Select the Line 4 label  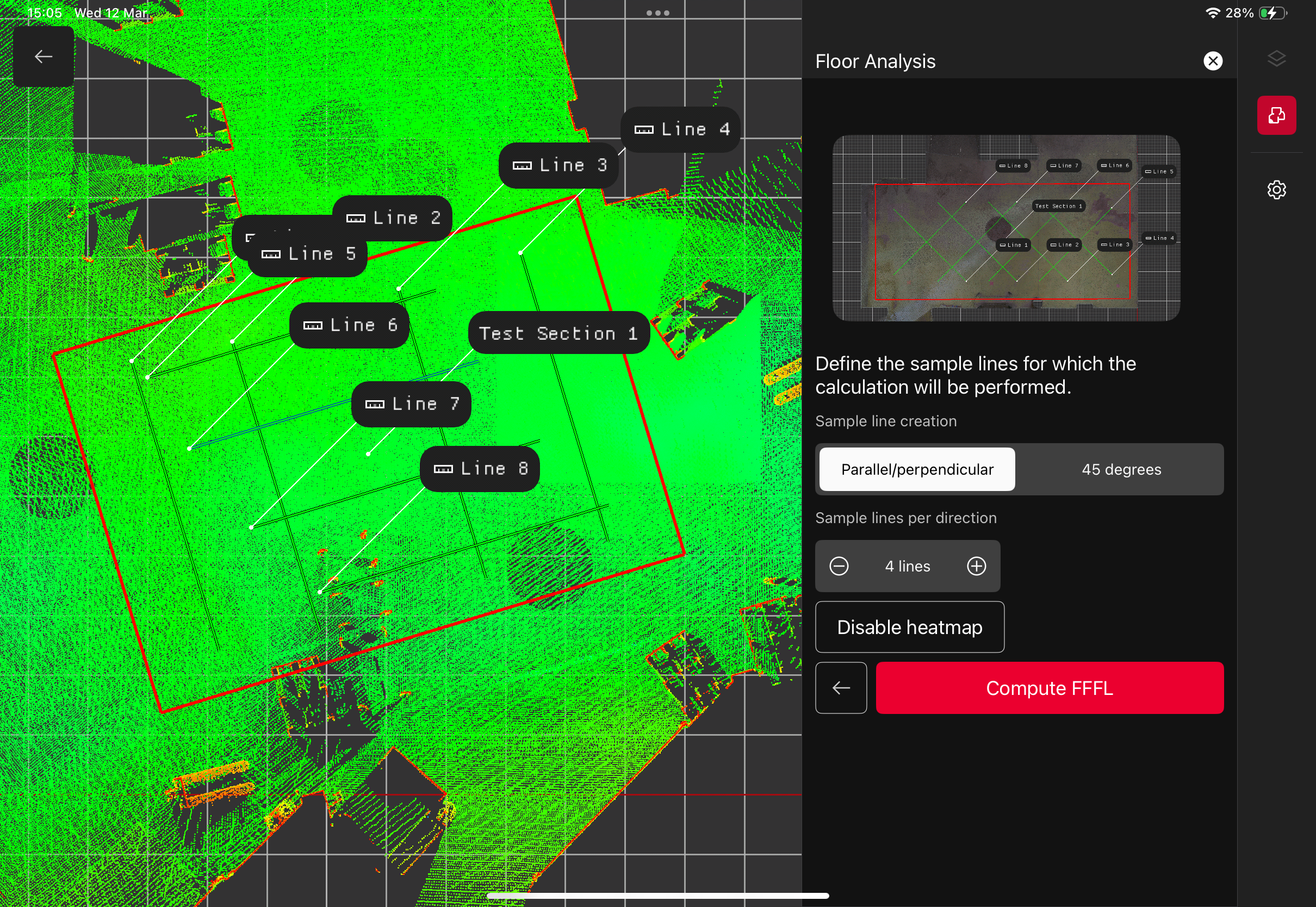pos(680,129)
